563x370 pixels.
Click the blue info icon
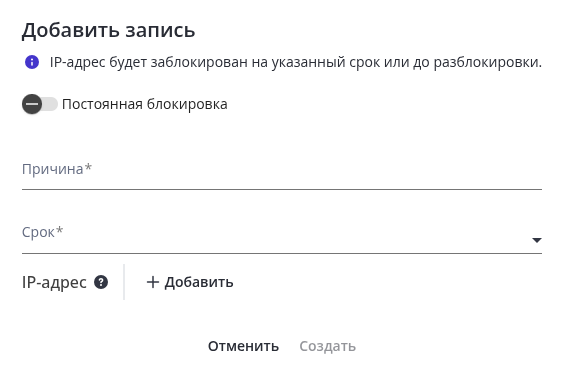[32, 62]
